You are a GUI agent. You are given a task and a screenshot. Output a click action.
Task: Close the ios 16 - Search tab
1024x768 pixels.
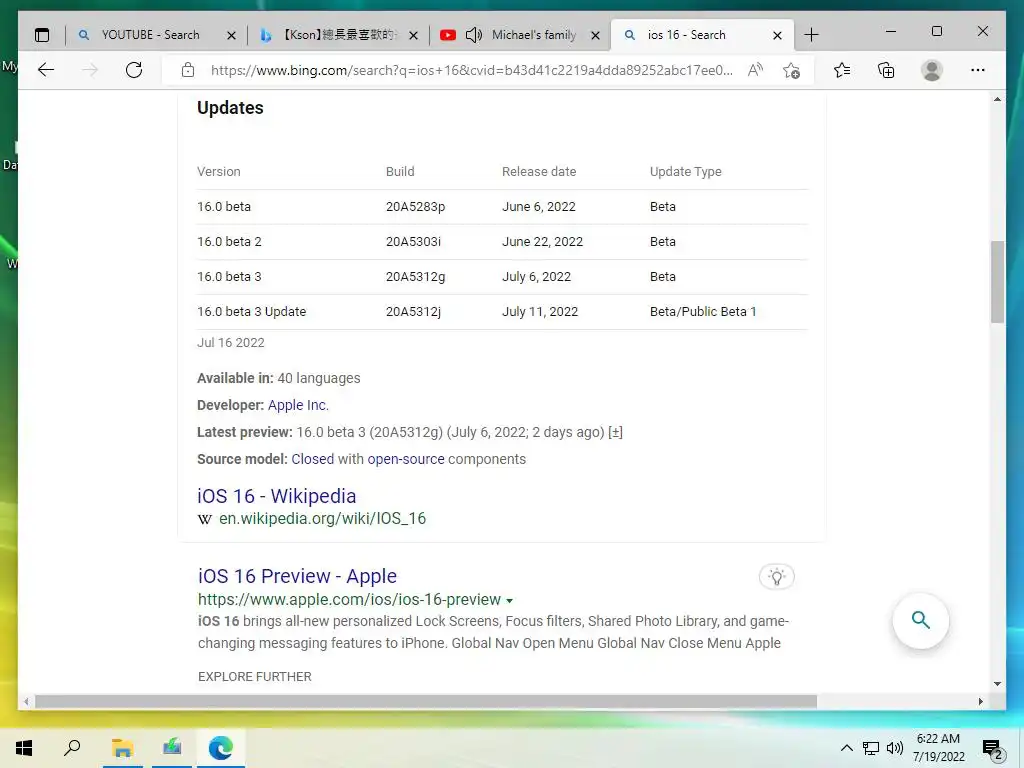(777, 35)
